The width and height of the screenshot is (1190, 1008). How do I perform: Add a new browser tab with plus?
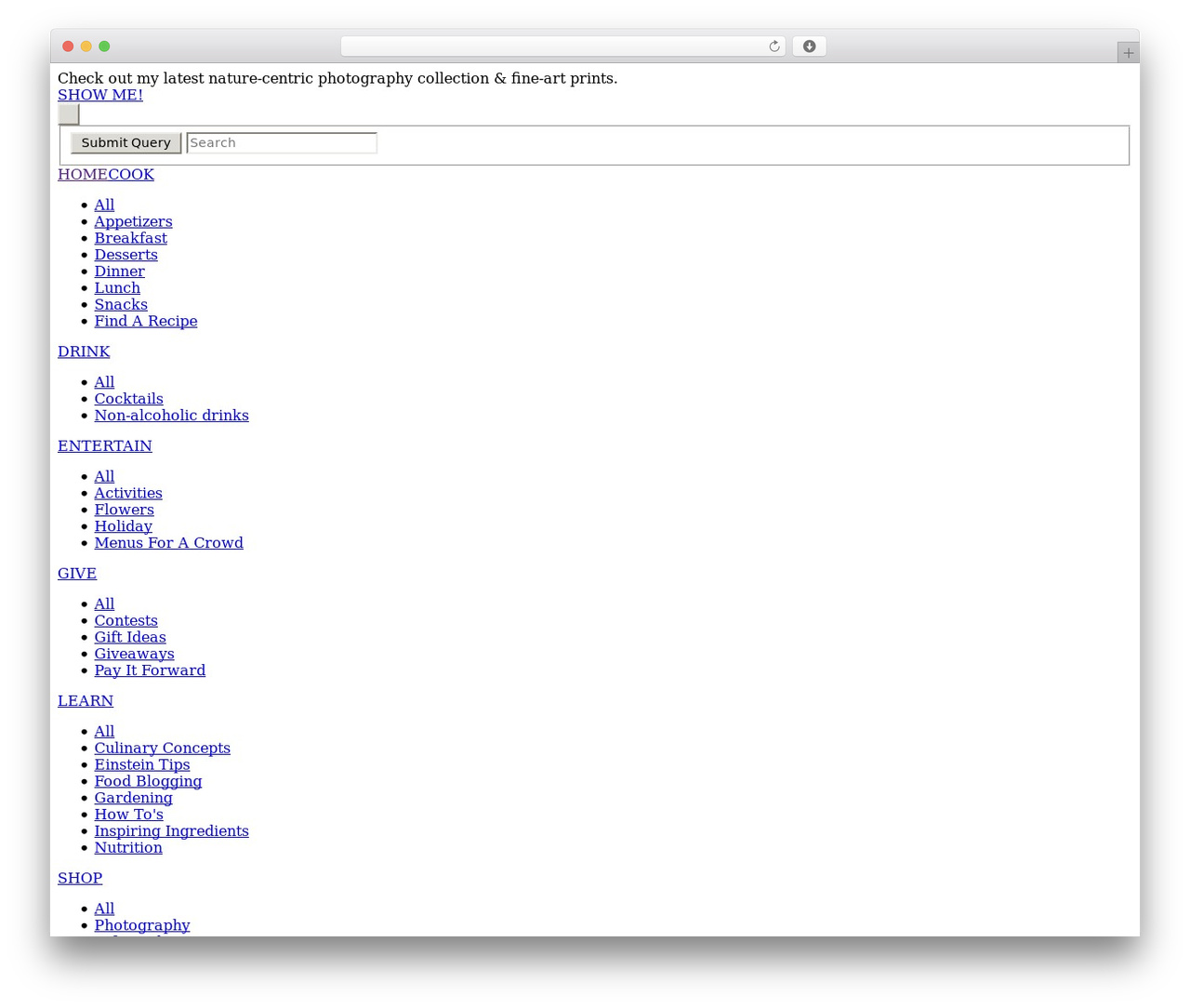pos(1128,53)
